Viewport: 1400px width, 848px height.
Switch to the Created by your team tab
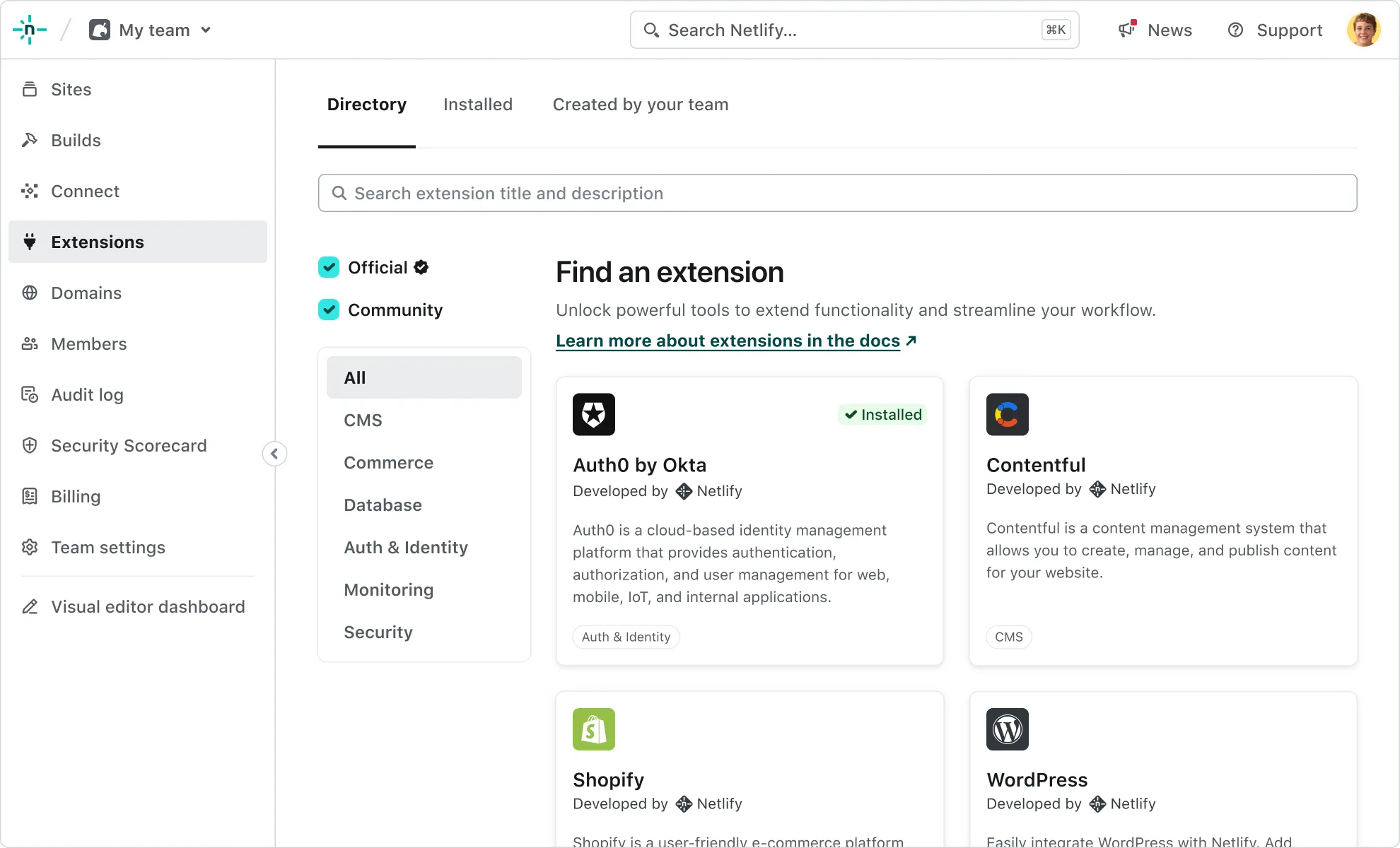click(x=641, y=105)
